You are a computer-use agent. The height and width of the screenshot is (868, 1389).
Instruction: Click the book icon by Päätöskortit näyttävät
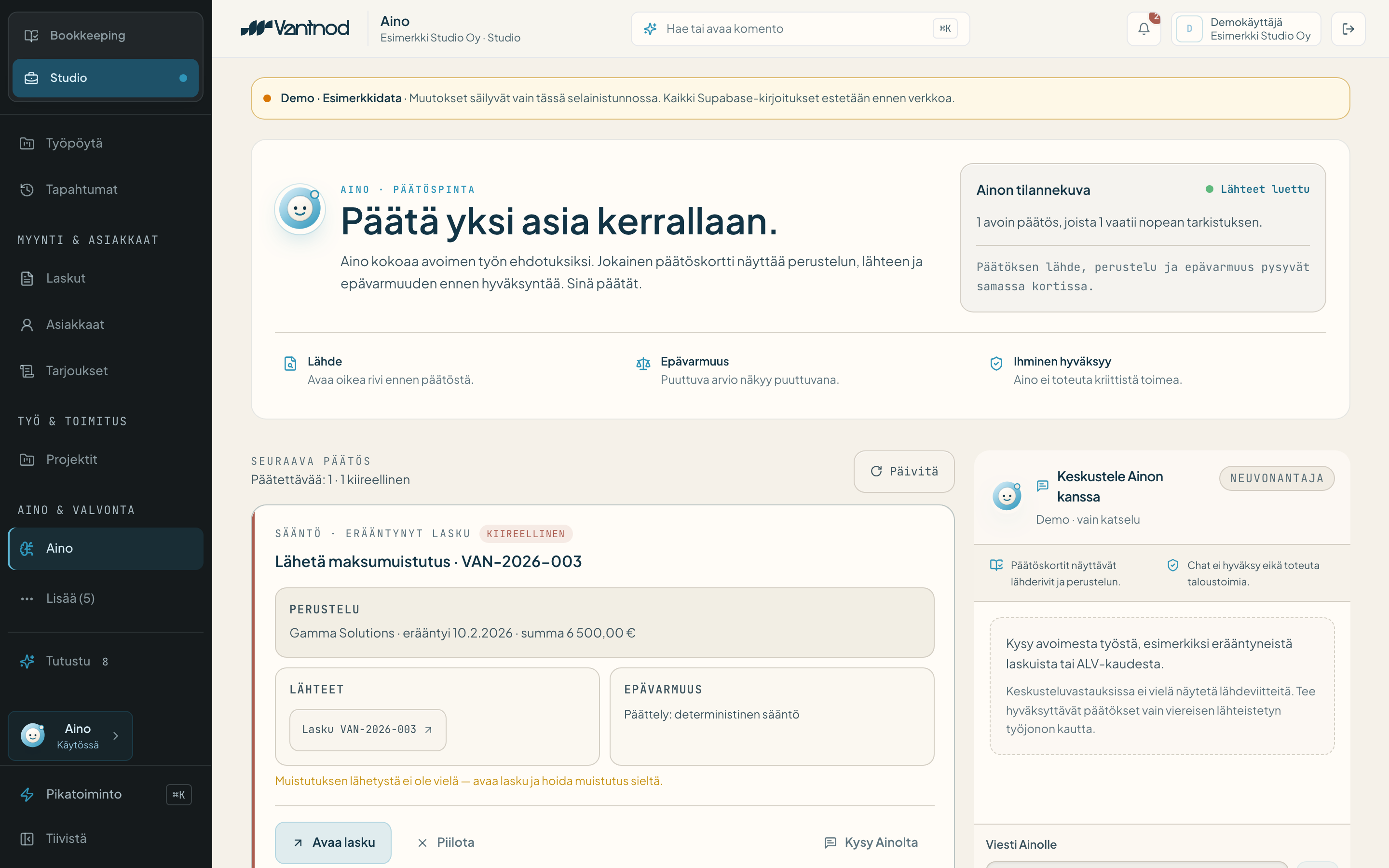point(996,565)
